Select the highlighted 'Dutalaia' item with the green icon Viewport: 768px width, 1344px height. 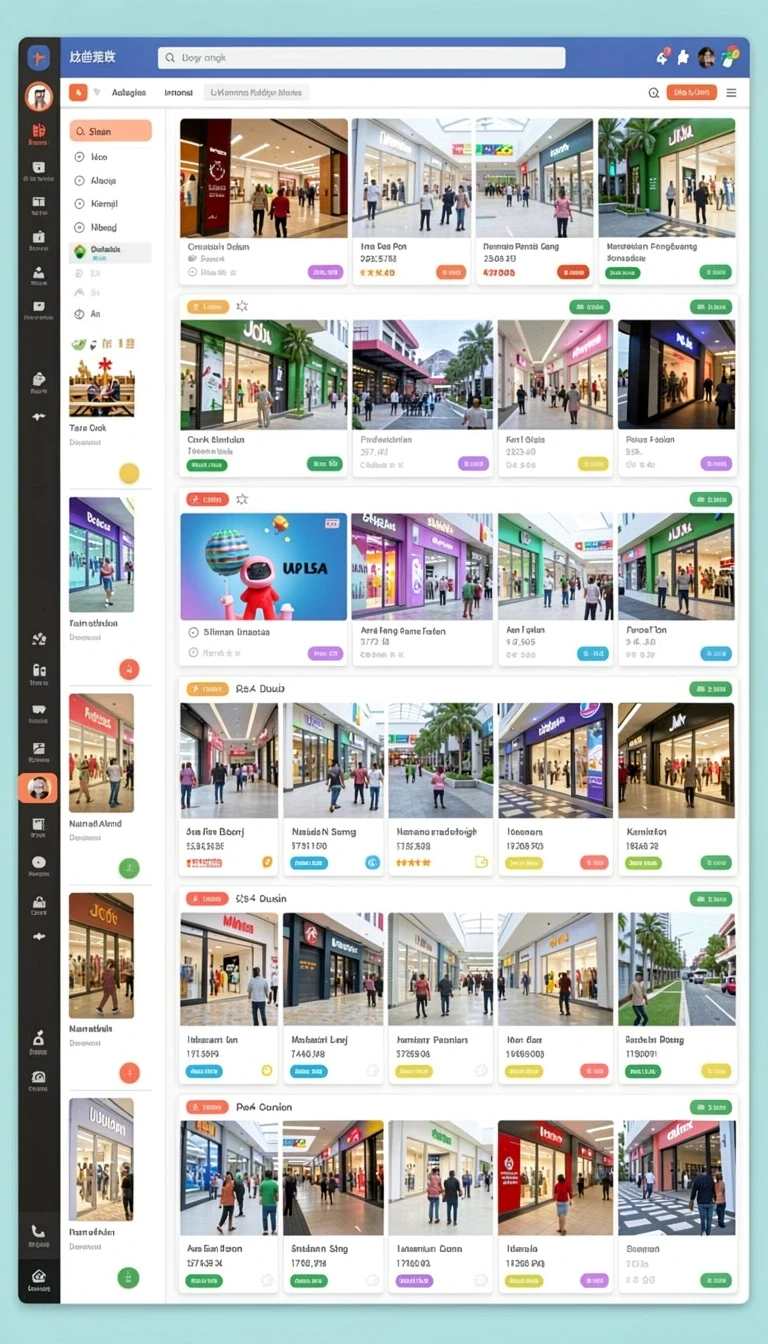111,252
